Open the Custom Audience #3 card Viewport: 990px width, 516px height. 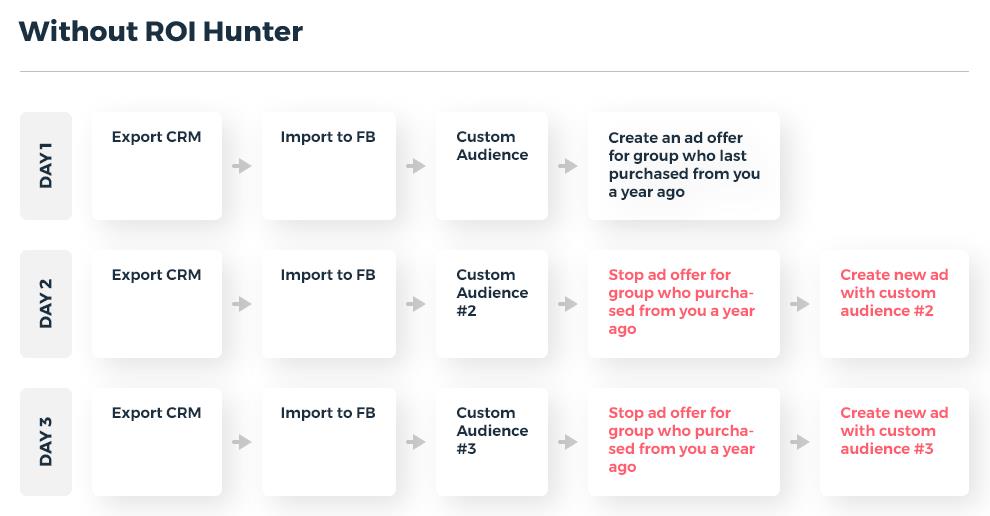tap(492, 442)
